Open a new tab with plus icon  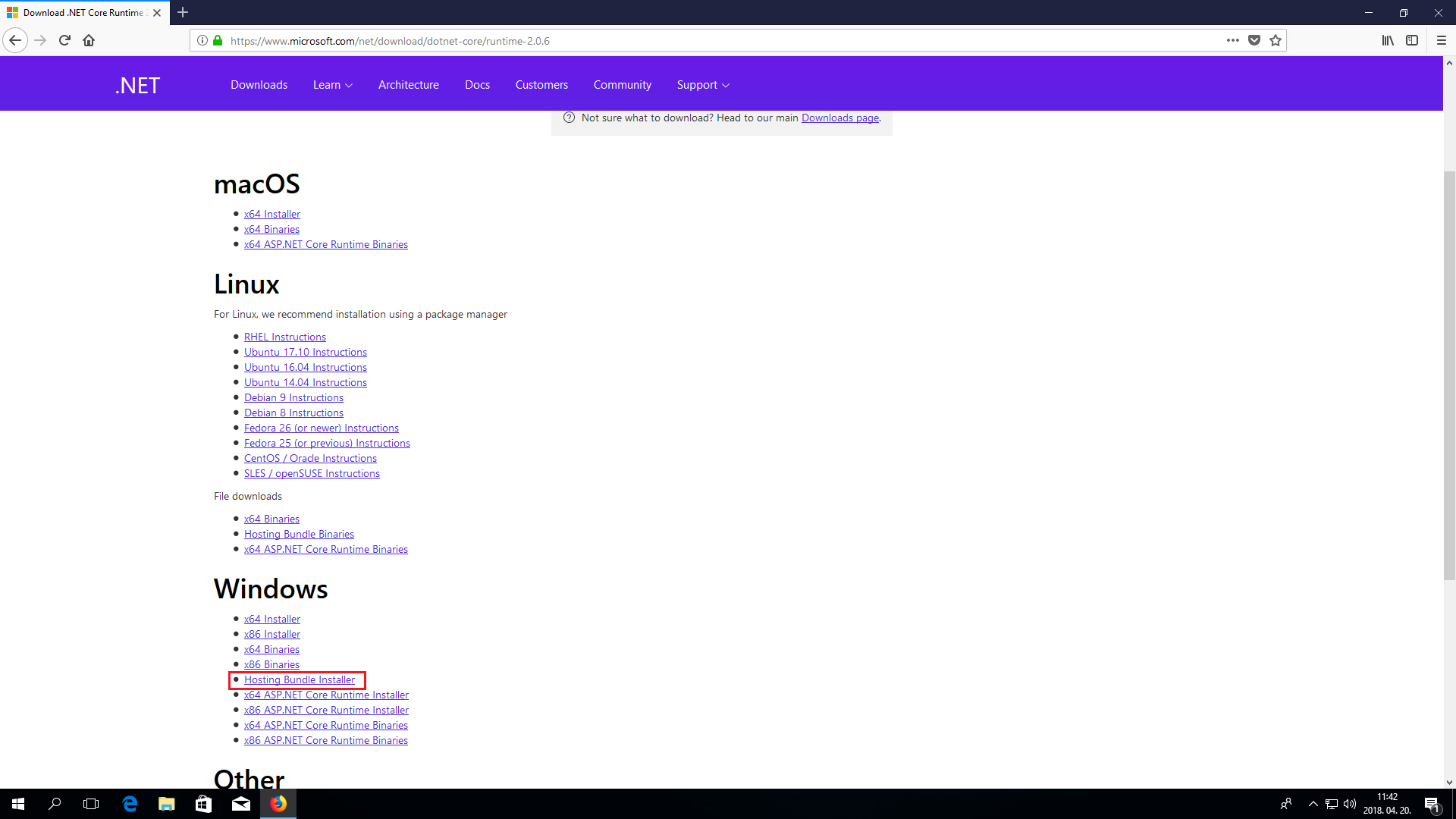183,12
